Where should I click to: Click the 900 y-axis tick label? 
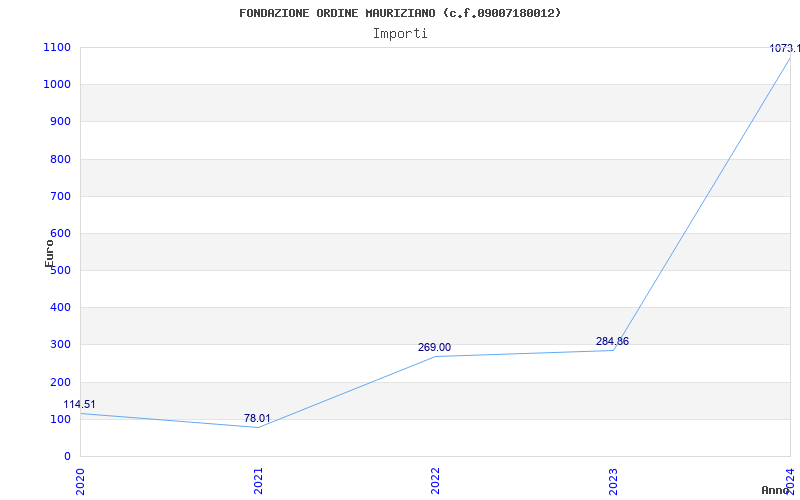pos(60,121)
